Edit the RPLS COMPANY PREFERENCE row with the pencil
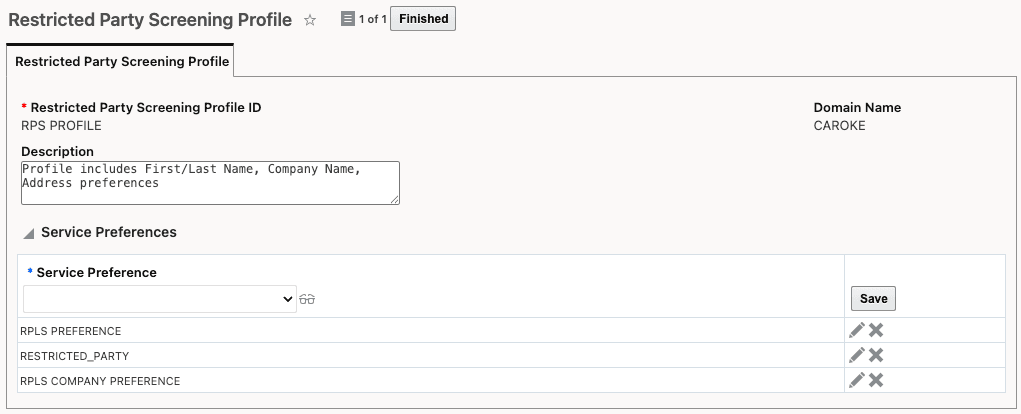The height and width of the screenshot is (414, 1021). pos(857,380)
